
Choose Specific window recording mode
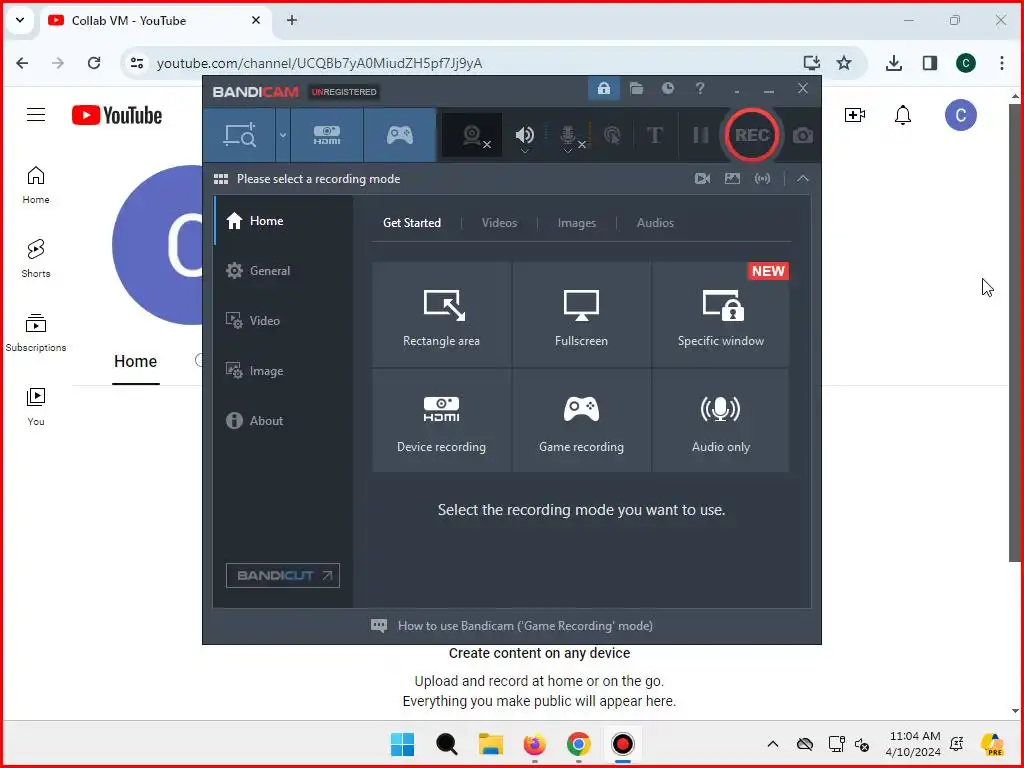coord(720,314)
